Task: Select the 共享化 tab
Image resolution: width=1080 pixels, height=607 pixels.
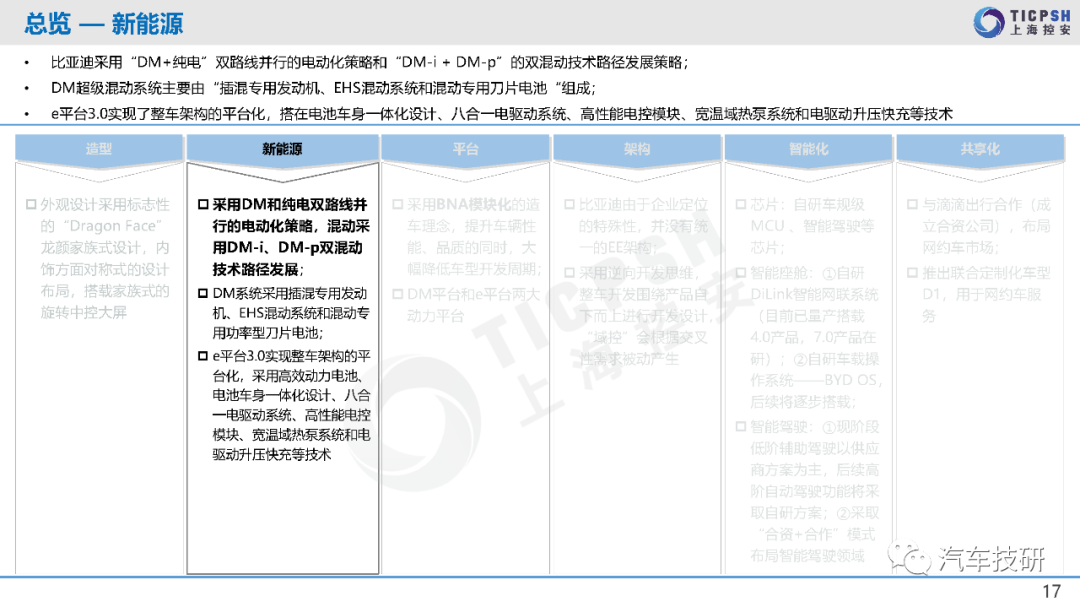Action: 980,149
